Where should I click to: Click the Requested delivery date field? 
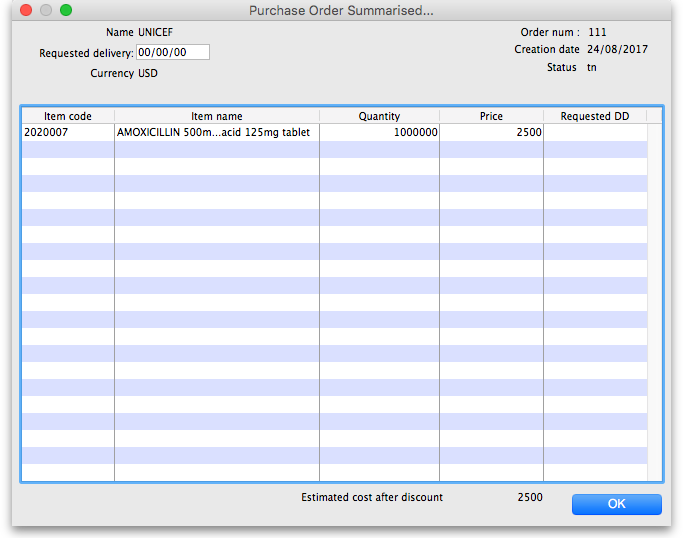click(172, 52)
